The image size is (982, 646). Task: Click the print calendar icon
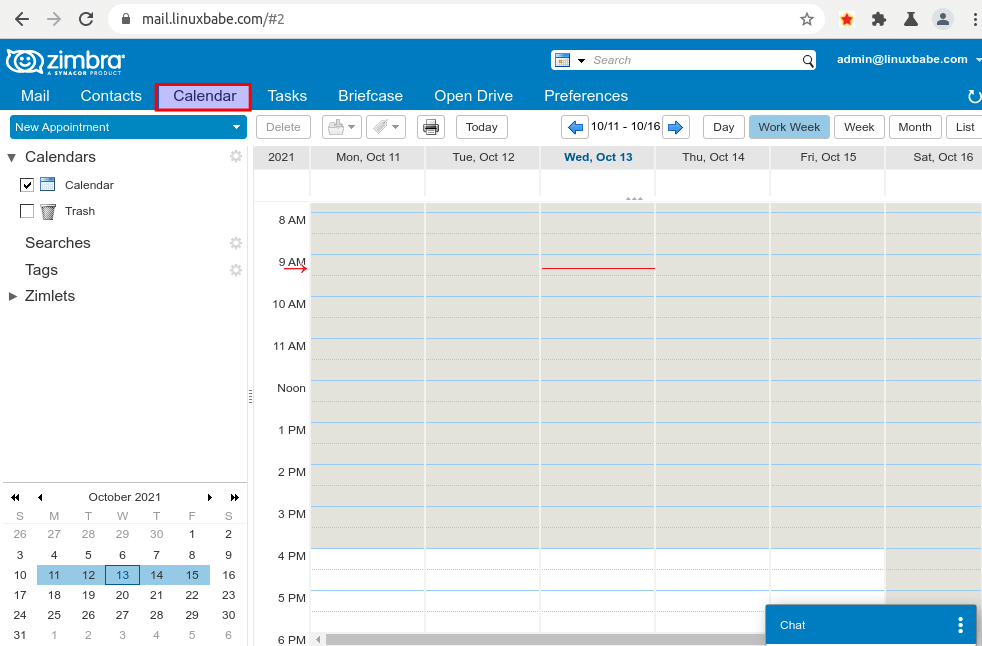431,127
